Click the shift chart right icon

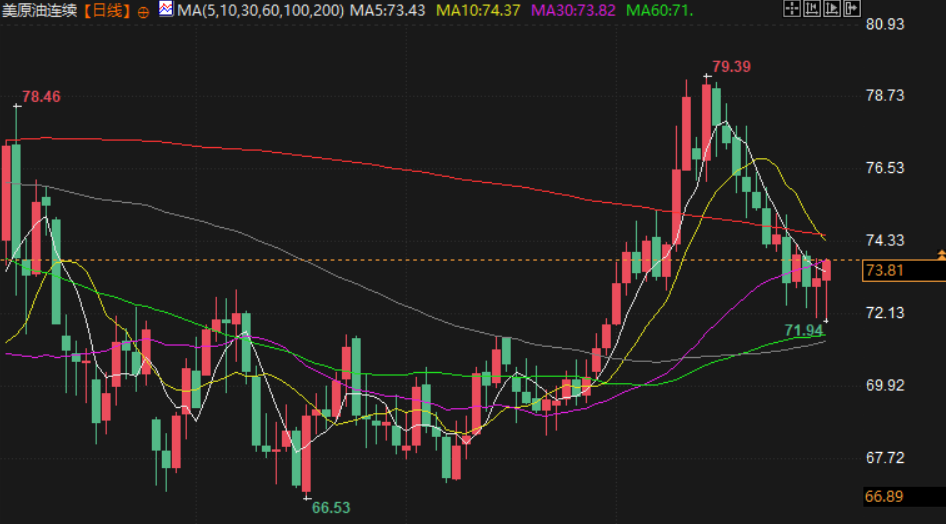tap(831, 8)
